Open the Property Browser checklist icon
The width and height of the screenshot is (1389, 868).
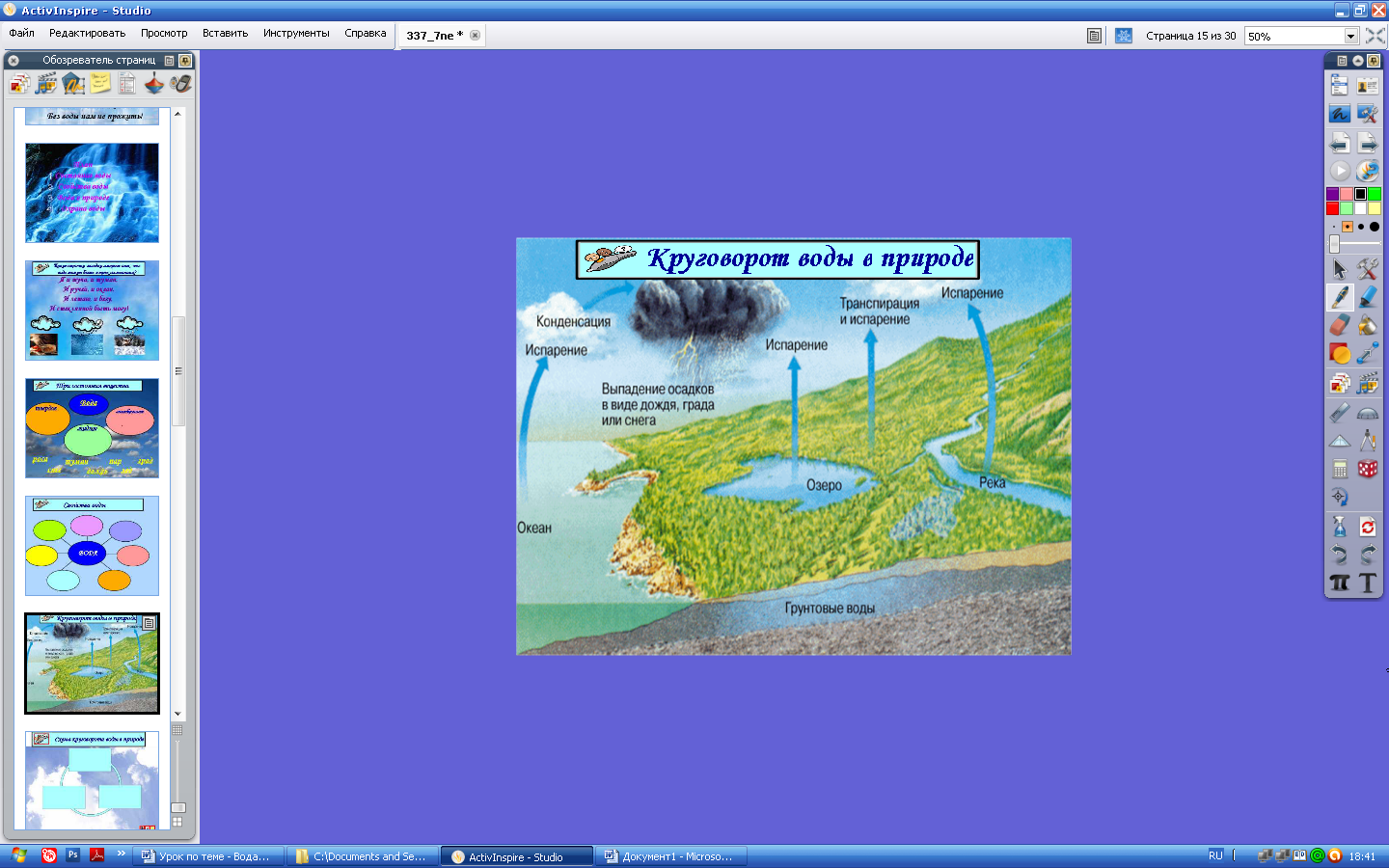click(127, 84)
